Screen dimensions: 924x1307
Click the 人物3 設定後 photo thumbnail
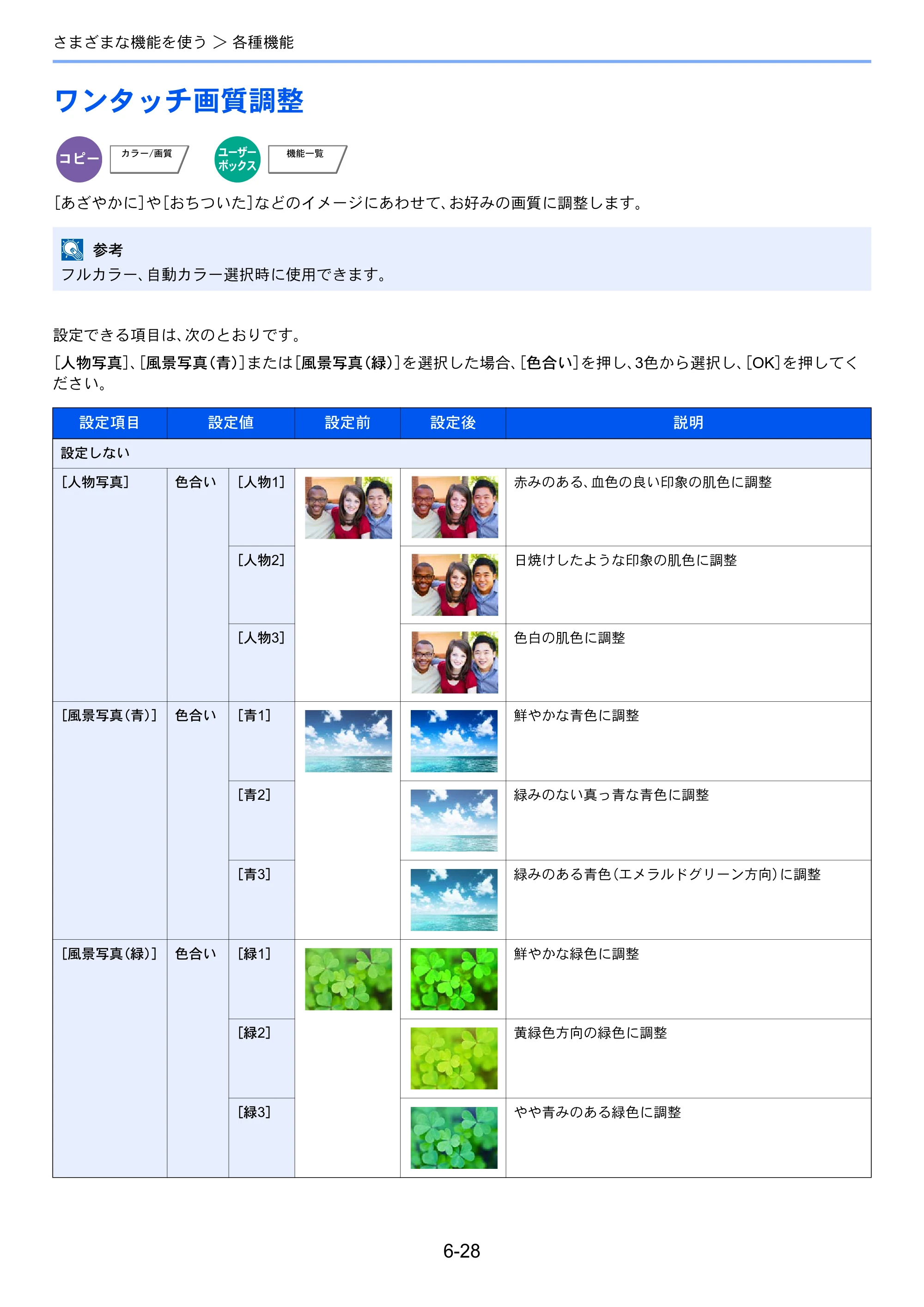pyautogui.click(x=454, y=663)
